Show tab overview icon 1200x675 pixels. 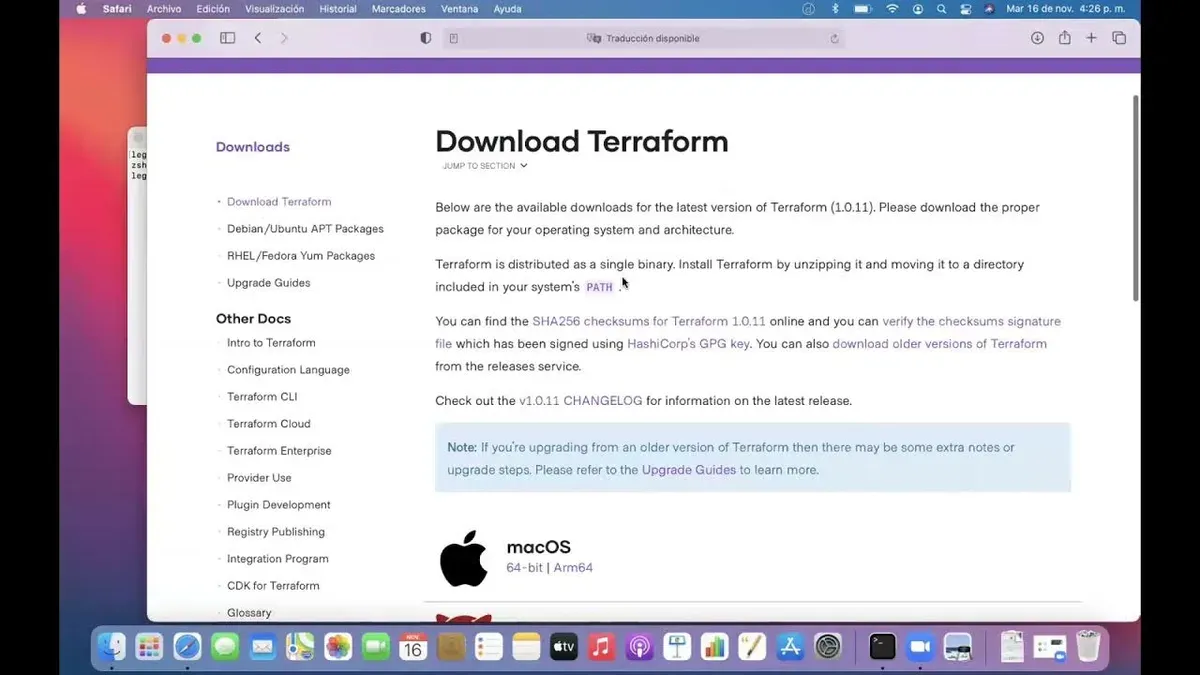coord(1119,38)
